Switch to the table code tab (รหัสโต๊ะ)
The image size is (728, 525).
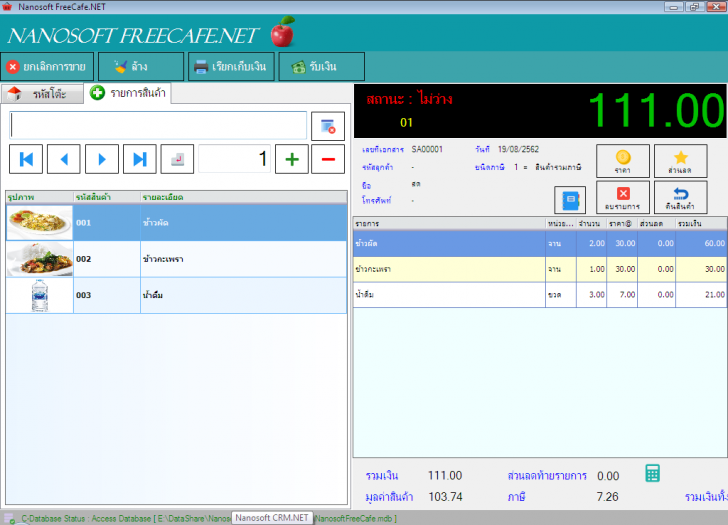pyautogui.click(x=41, y=94)
